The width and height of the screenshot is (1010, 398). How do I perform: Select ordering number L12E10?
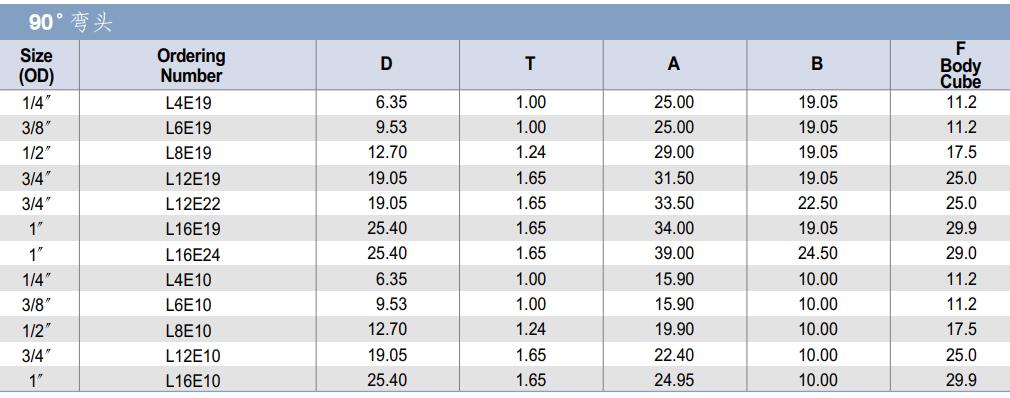click(x=193, y=356)
